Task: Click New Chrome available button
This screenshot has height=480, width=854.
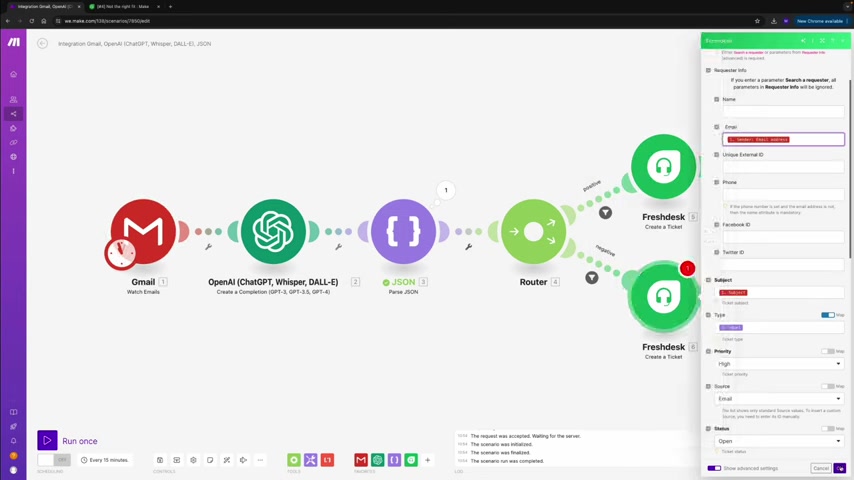Action: click(x=820, y=21)
